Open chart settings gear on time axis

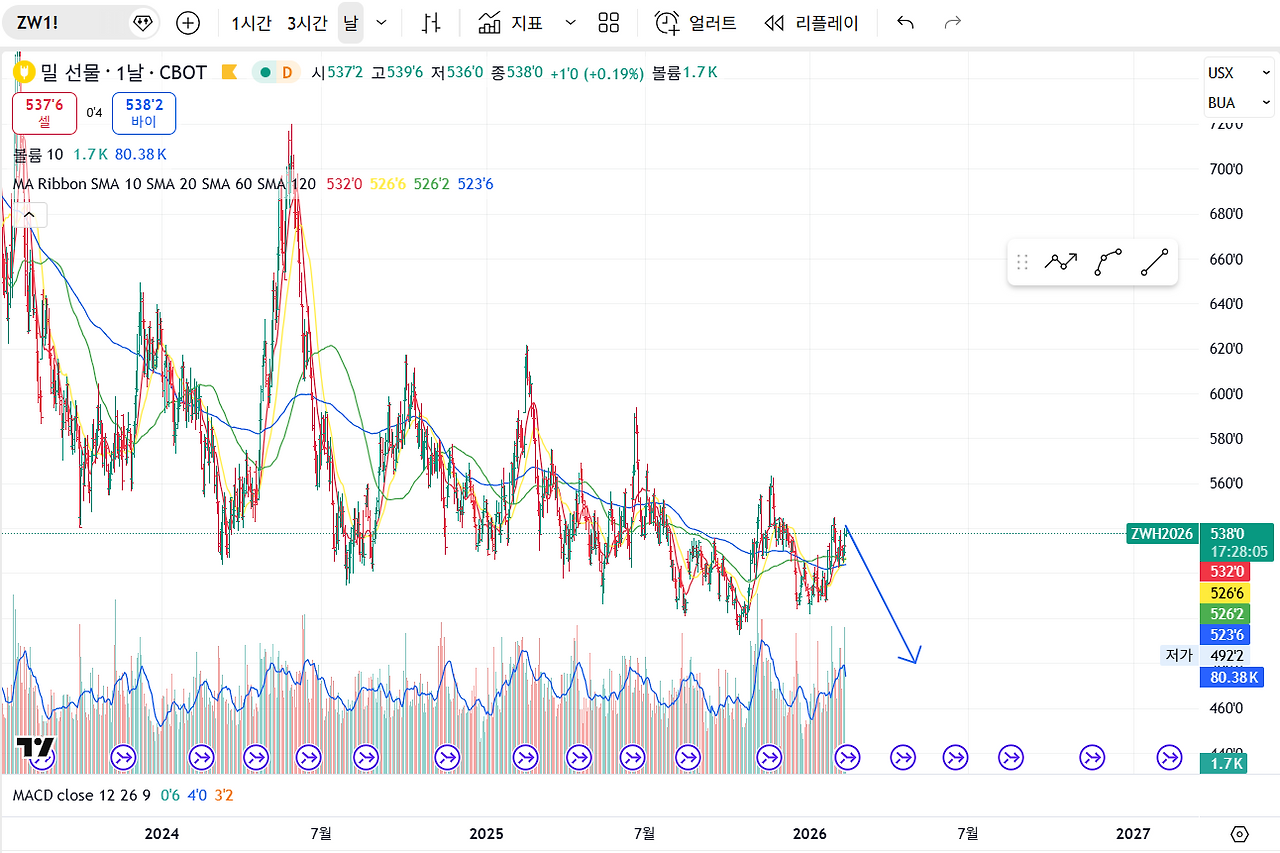(x=1240, y=834)
